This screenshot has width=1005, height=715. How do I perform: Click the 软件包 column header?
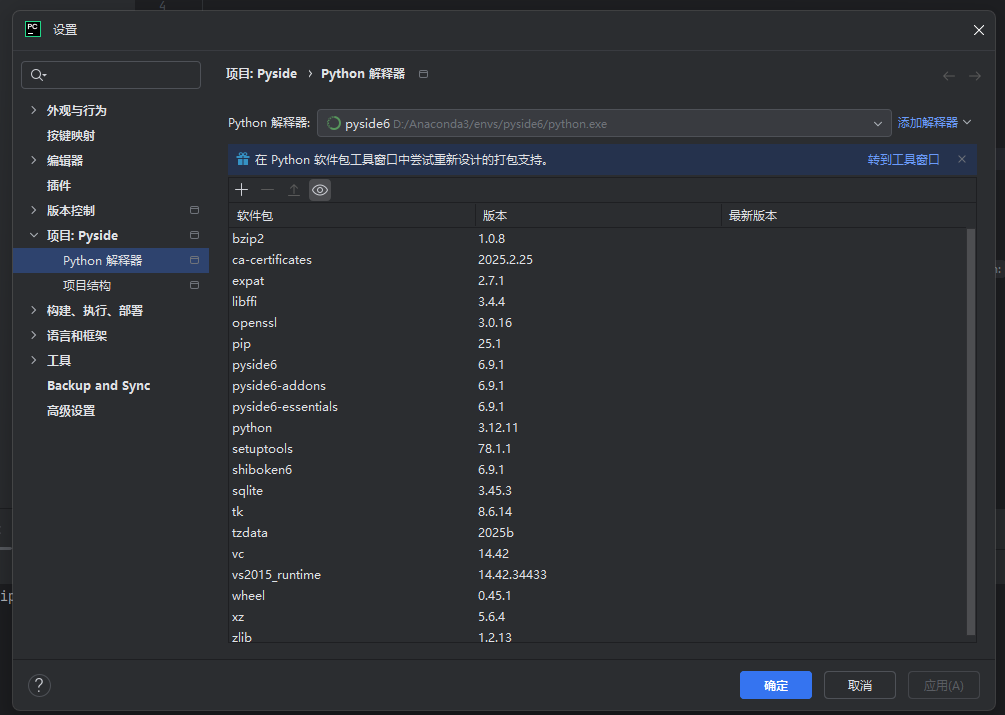[x=352, y=215]
